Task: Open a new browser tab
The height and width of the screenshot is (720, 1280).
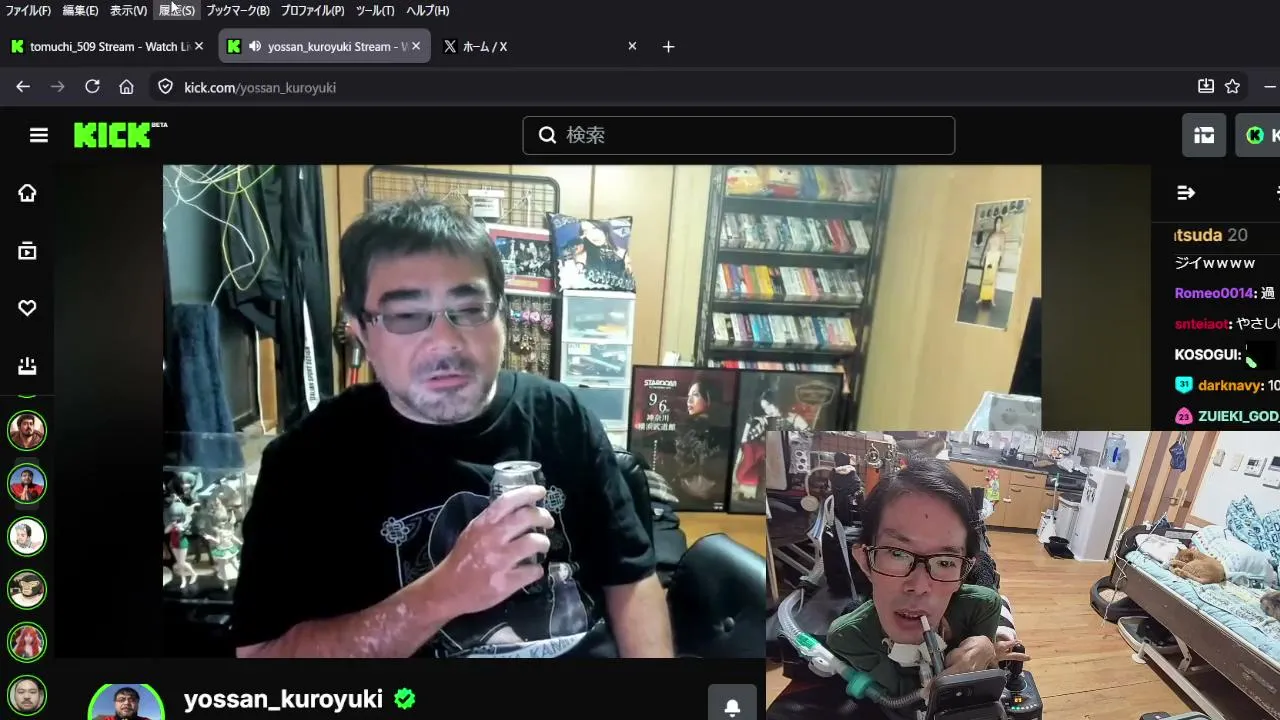Action: [668, 46]
